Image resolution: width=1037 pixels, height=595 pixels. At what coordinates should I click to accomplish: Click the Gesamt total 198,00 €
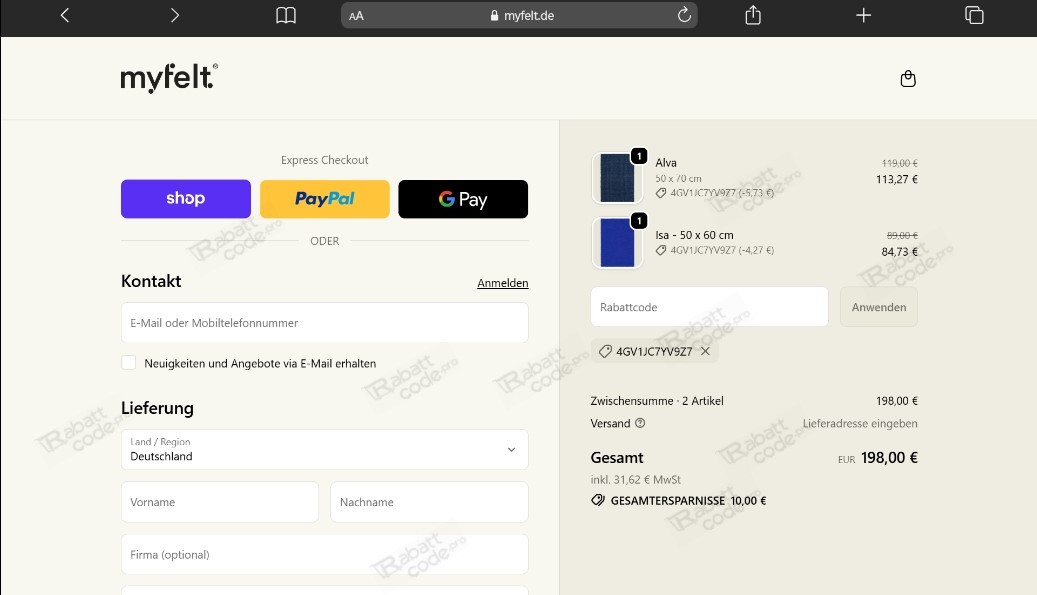click(889, 457)
